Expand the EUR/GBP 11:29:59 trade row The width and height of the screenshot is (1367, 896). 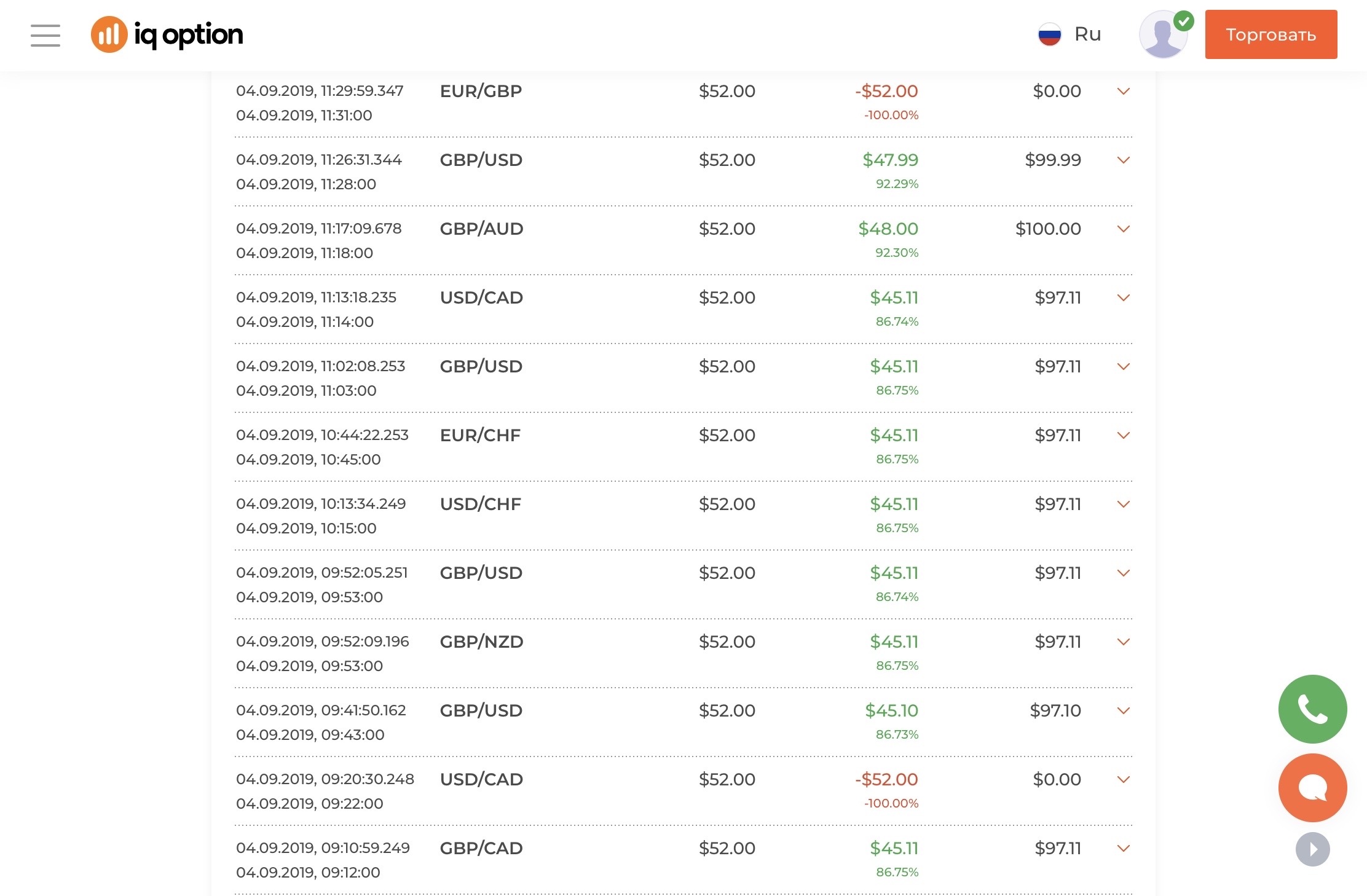click(1123, 92)
